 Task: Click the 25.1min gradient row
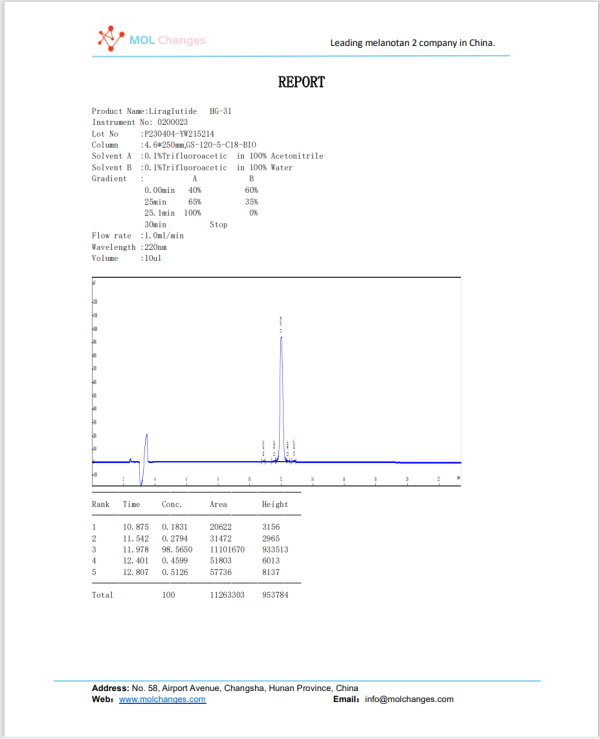click(201, 213)
